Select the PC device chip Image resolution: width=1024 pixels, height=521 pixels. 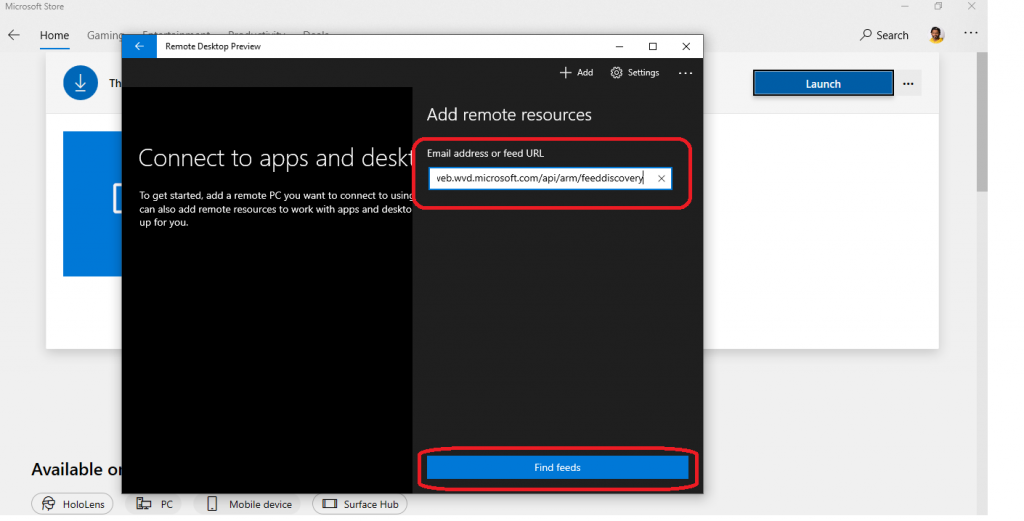(154, 504)
